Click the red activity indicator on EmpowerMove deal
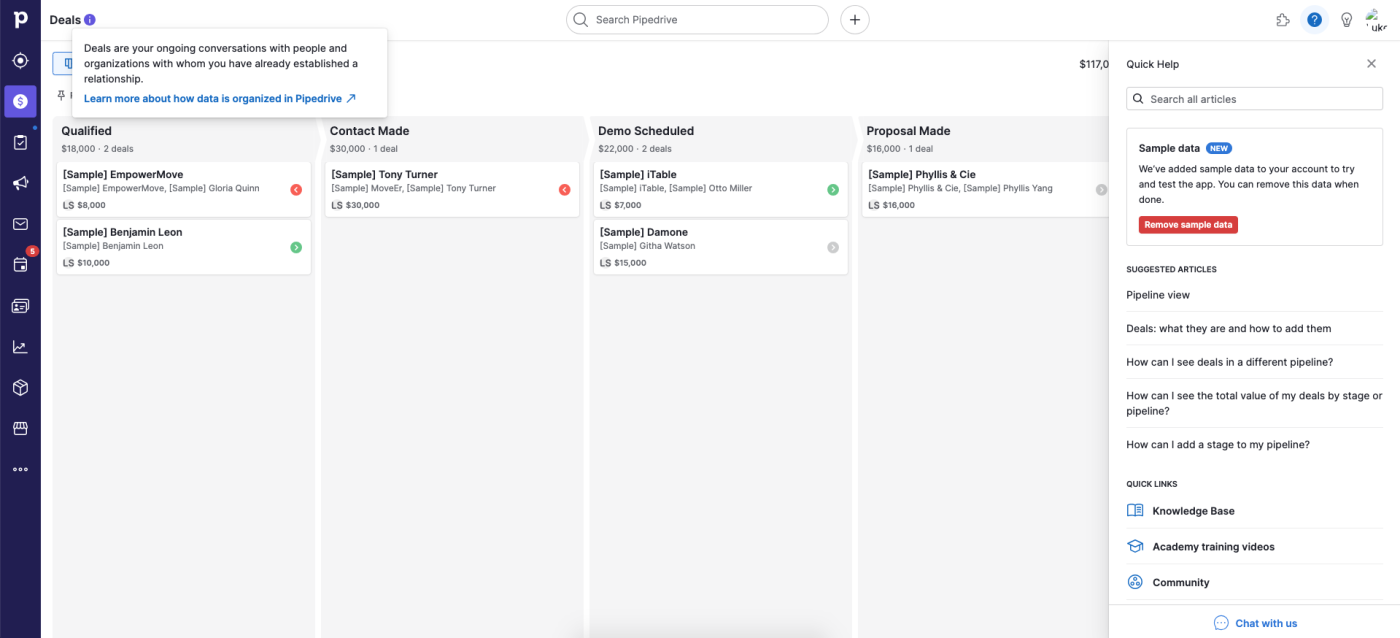 click(296, 190)
